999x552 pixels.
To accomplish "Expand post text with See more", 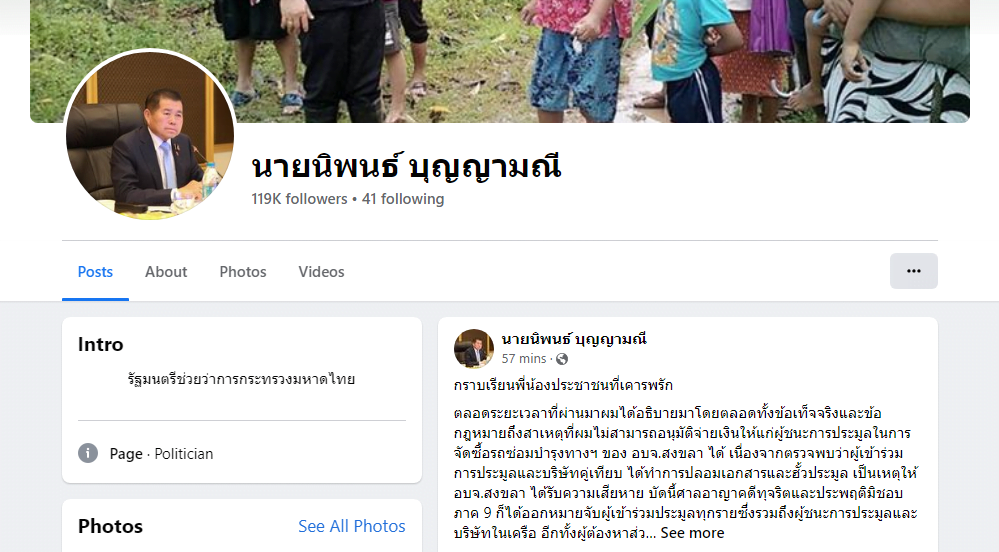I will pyautogui.click(x=692, y=533).
